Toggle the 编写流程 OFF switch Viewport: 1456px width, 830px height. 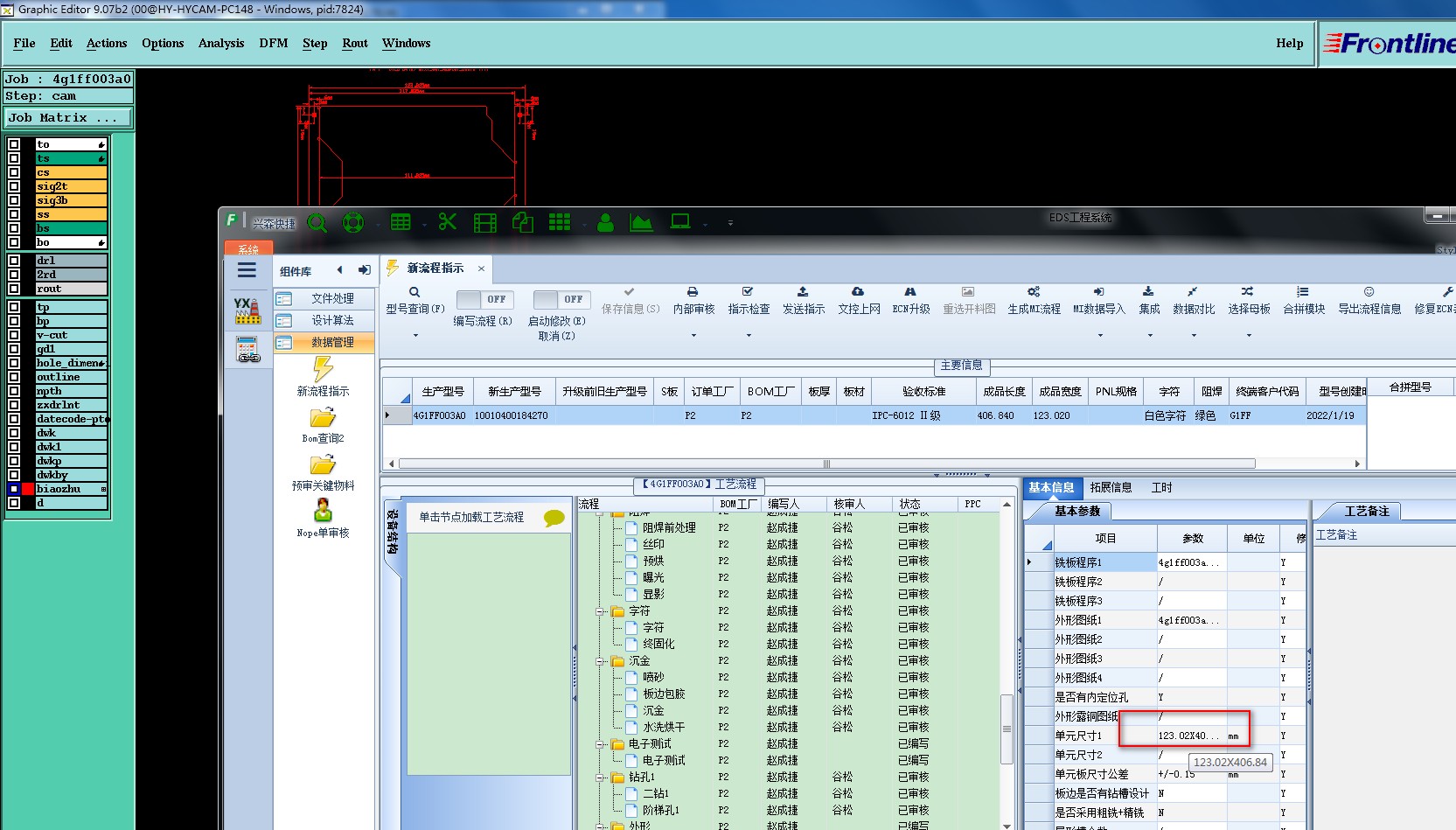click(x=485, y=299)
